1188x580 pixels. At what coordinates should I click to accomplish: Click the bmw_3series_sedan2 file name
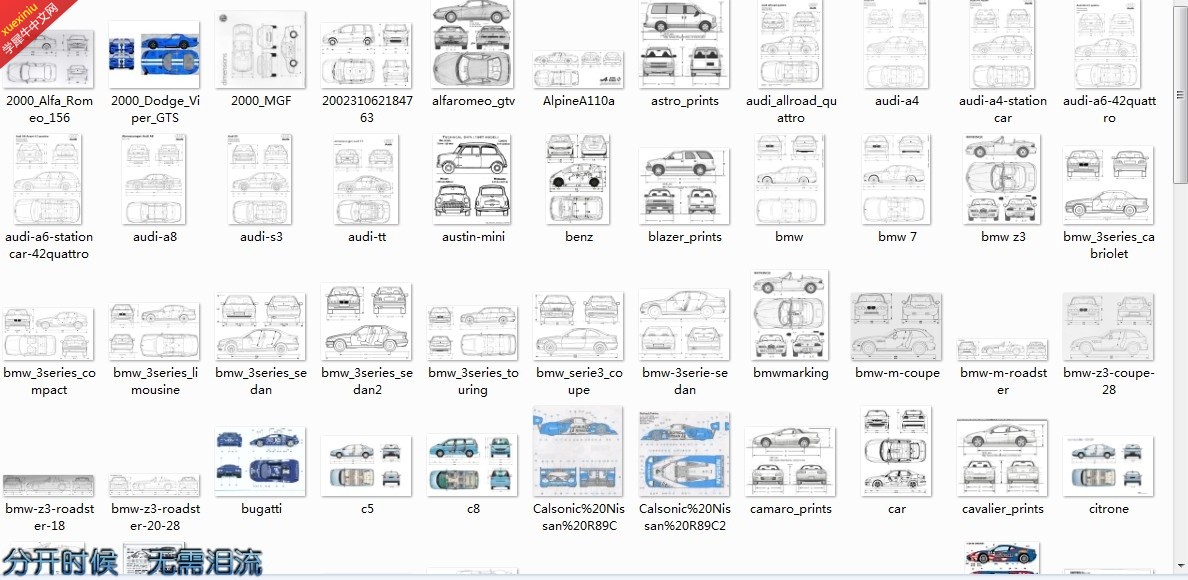pos(367,382)
